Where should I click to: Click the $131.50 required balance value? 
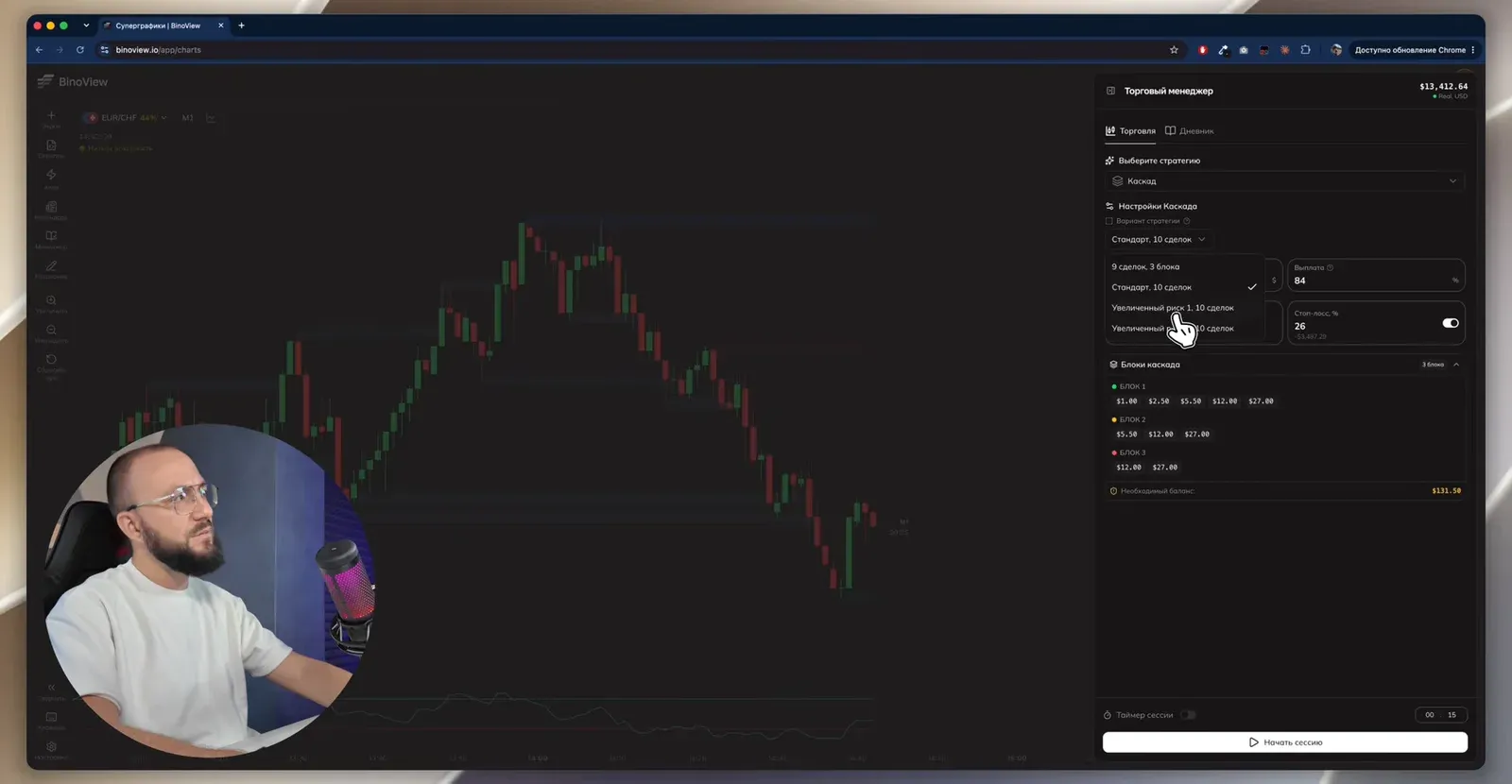click(1446, 491)
